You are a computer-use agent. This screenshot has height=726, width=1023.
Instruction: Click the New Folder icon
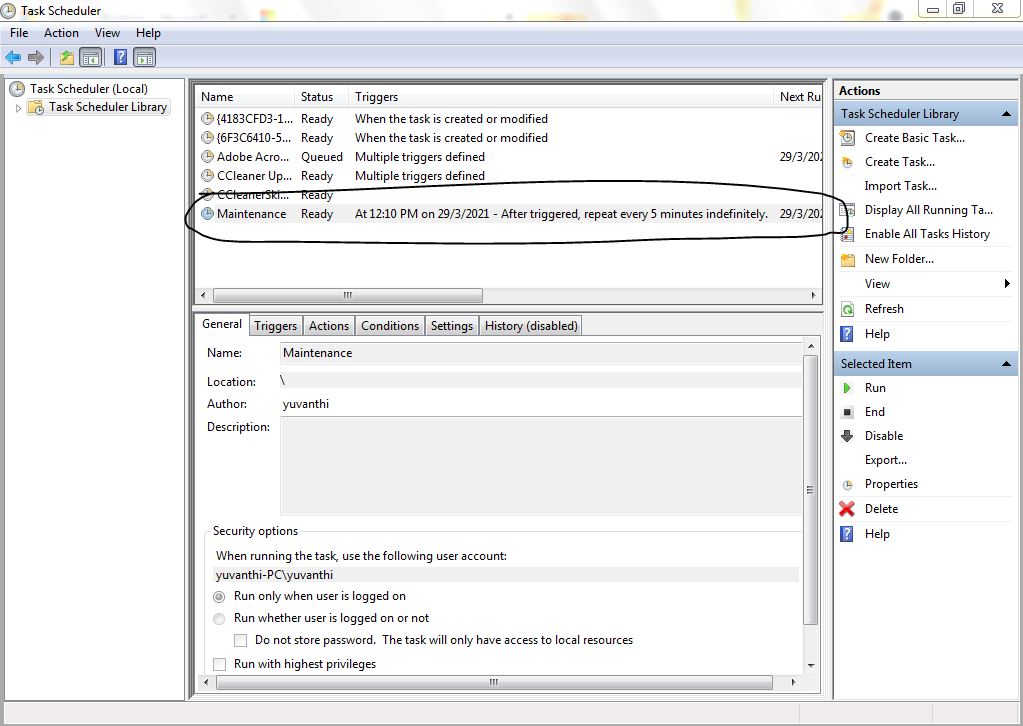coord(847,260)
